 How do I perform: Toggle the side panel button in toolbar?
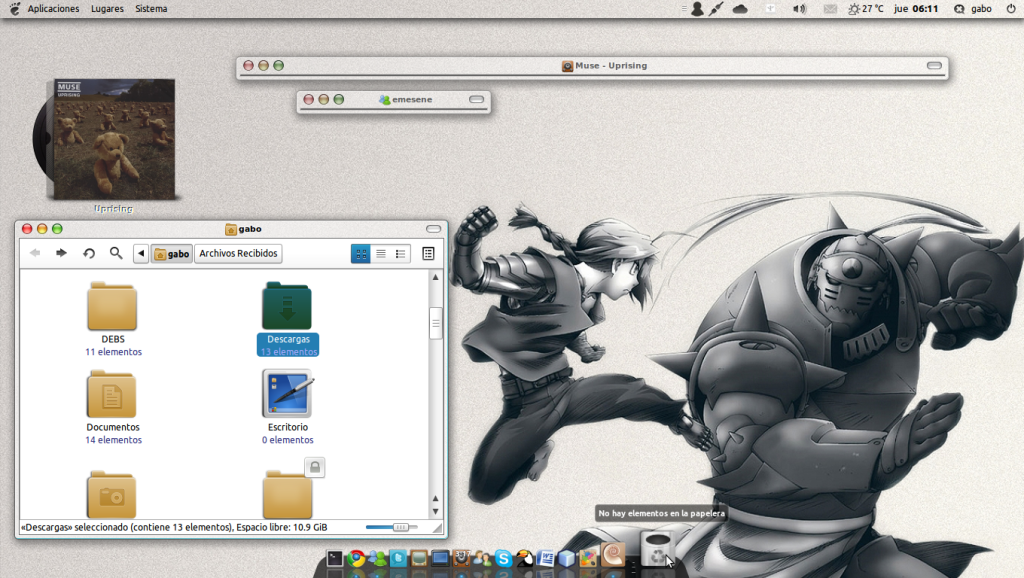click(428, 253)
